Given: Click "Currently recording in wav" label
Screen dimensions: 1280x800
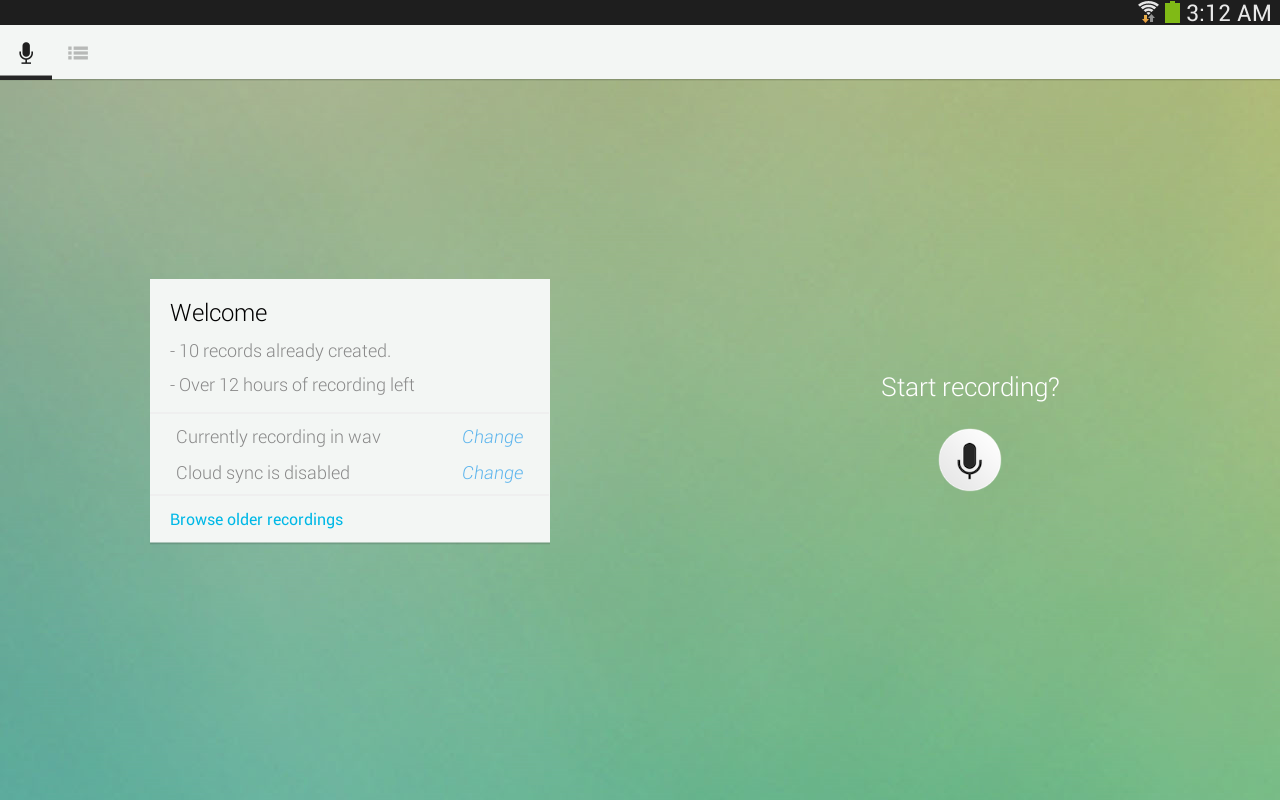Looking at the screenshot, I should coord(278,437).
